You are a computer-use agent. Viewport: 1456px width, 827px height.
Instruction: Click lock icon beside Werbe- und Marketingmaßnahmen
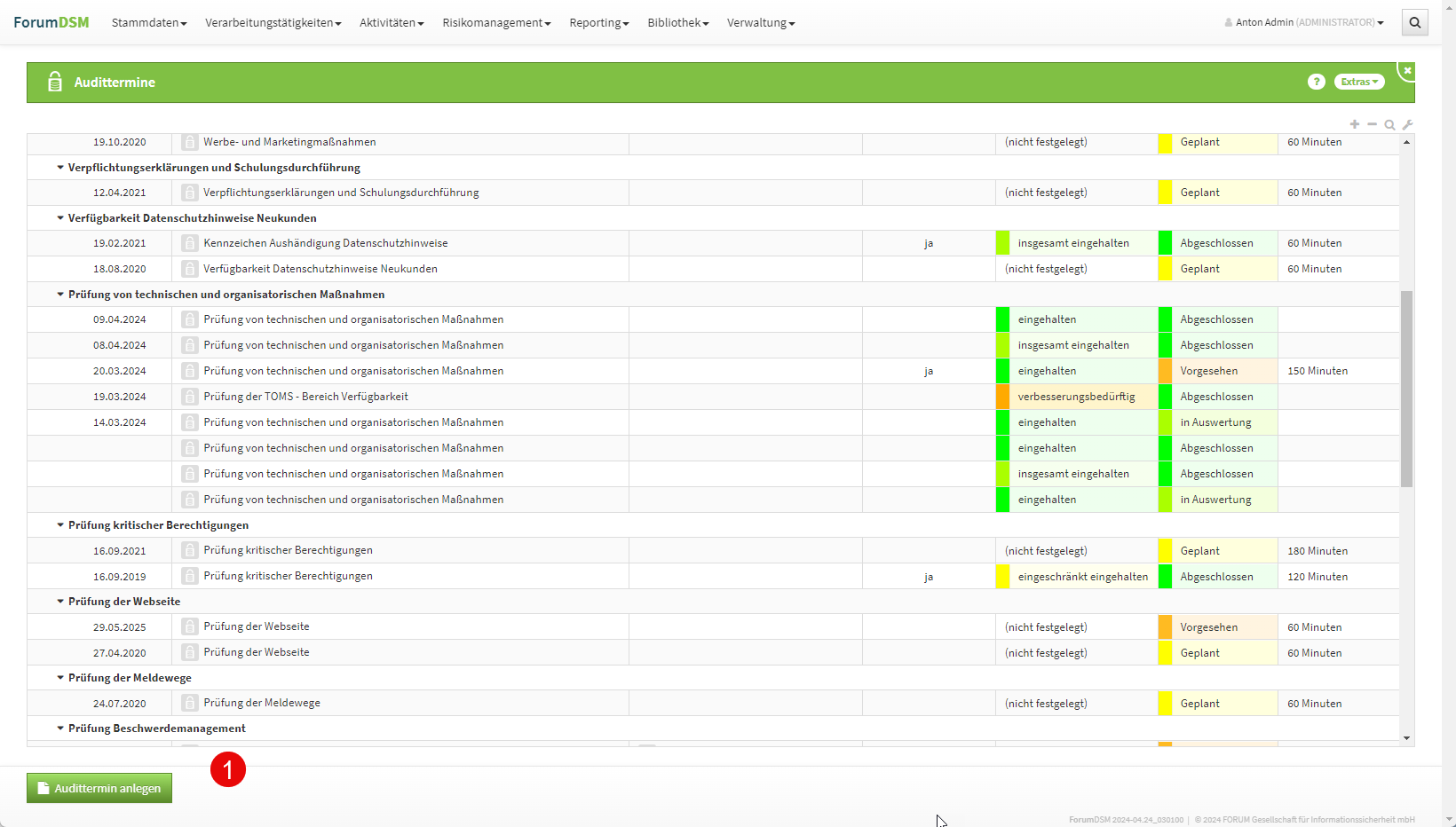(x=190, y=142)
